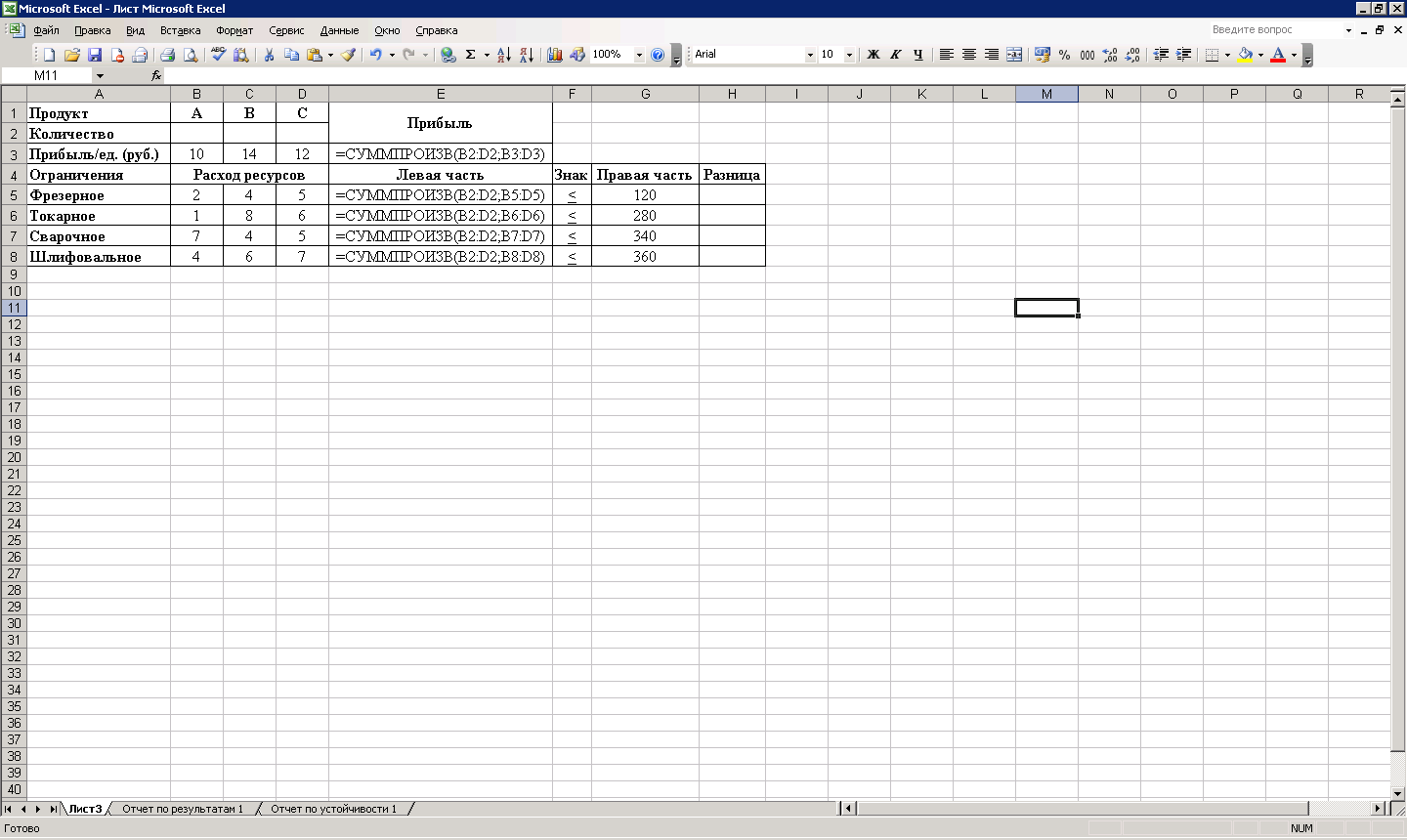Select cell with Прибыль/ед. (руб.)
Screen dimensions: 1407x840
point(99,154)
